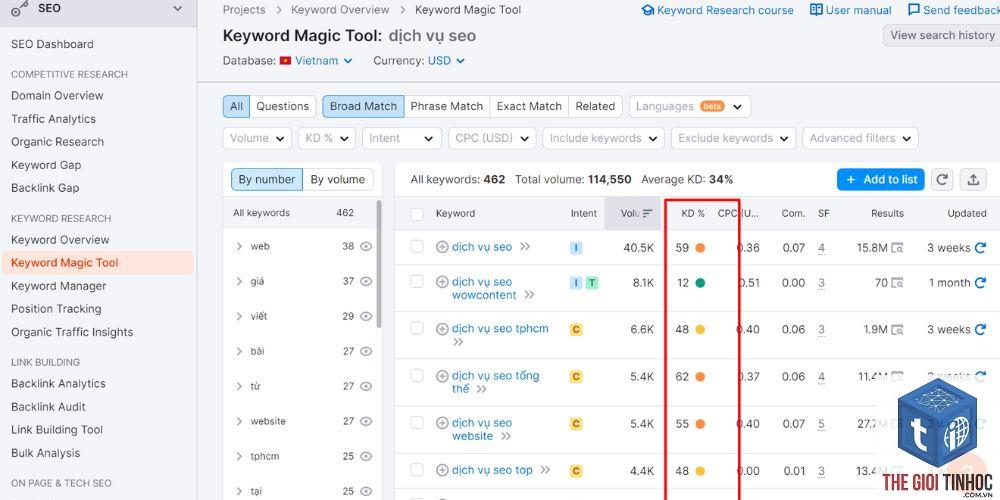Click the SERP results icon next to 1.9M
The width and height of the screenshot is (1000, 500).
click(x=897, y=330)
